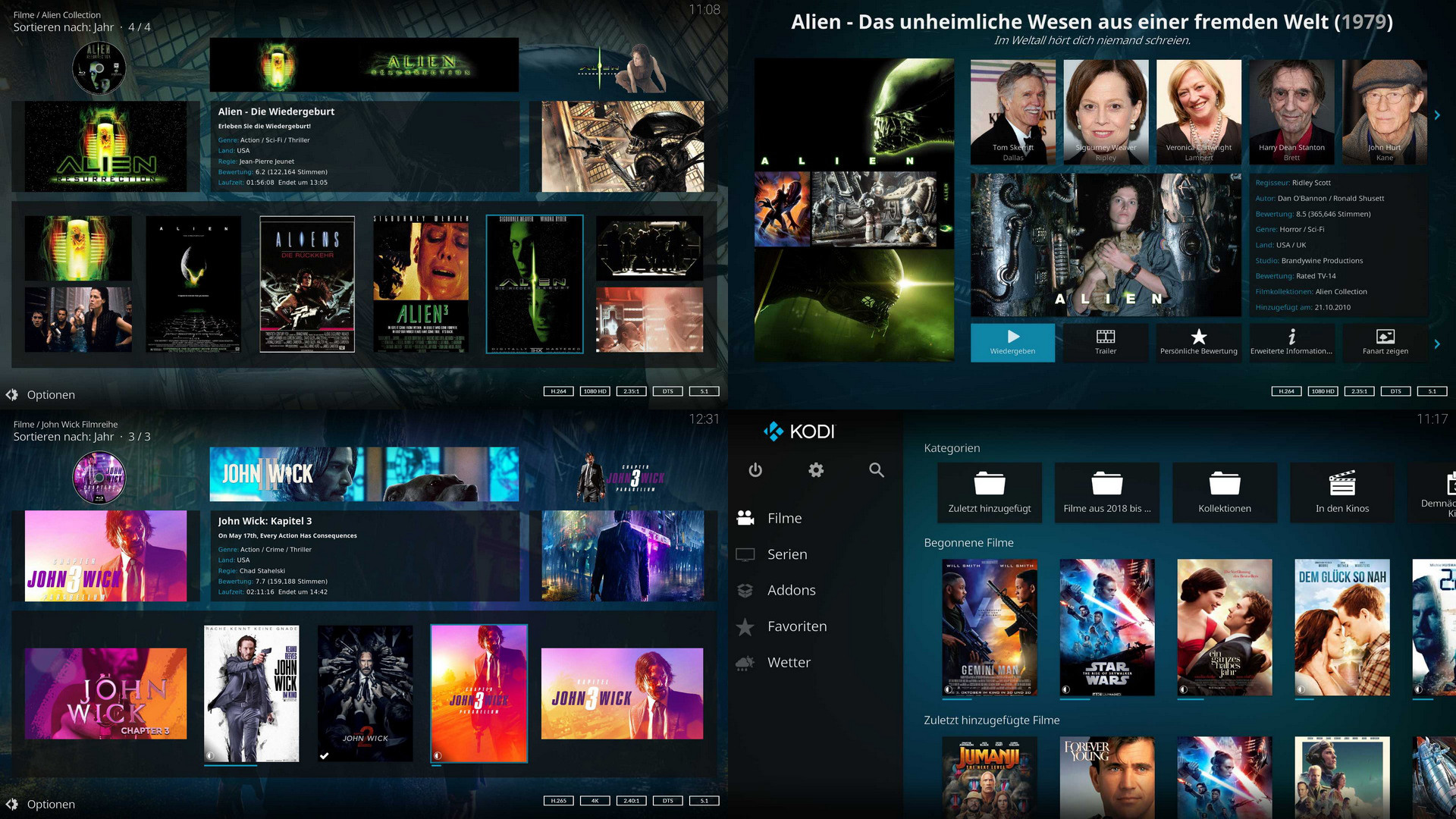Open Wetter menu entry
The height and width of the screenshot is (819, 1456).
[789, 662]
